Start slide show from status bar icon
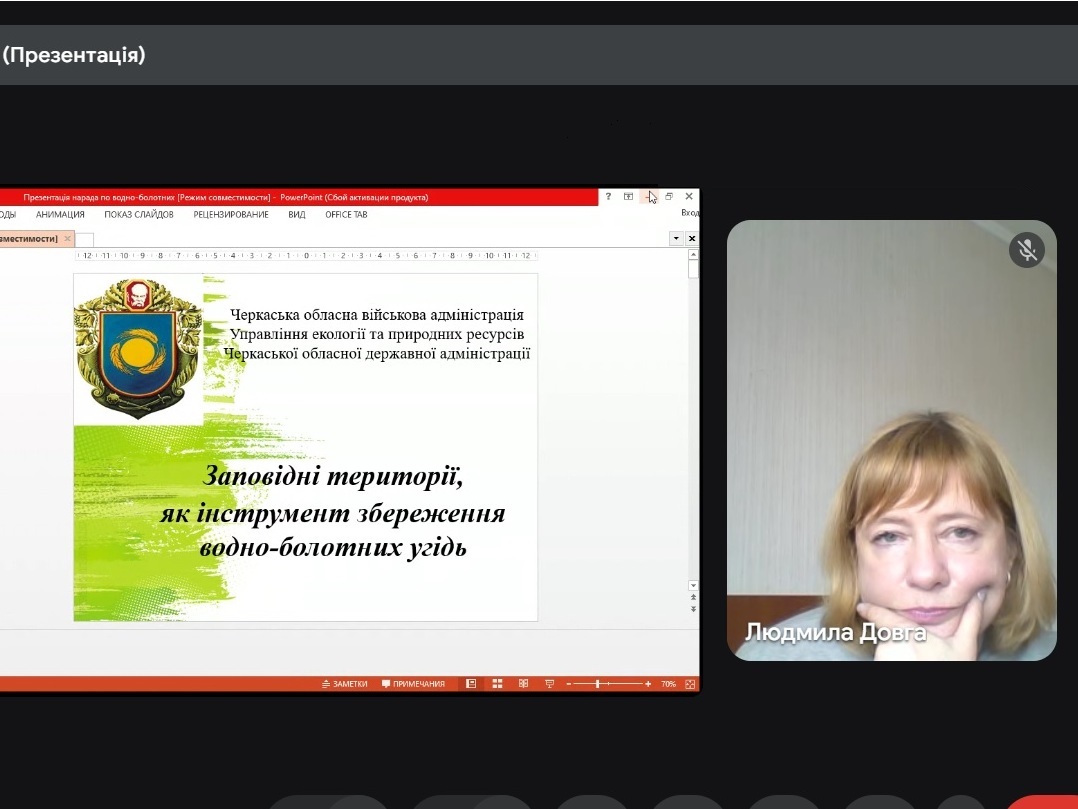Screen dimensions: 1078x809 coord(549,684)
